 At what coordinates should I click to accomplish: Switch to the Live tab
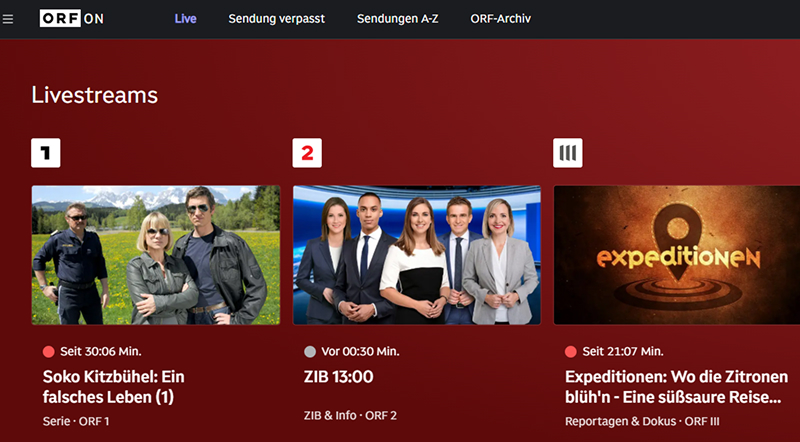[185, 19]
